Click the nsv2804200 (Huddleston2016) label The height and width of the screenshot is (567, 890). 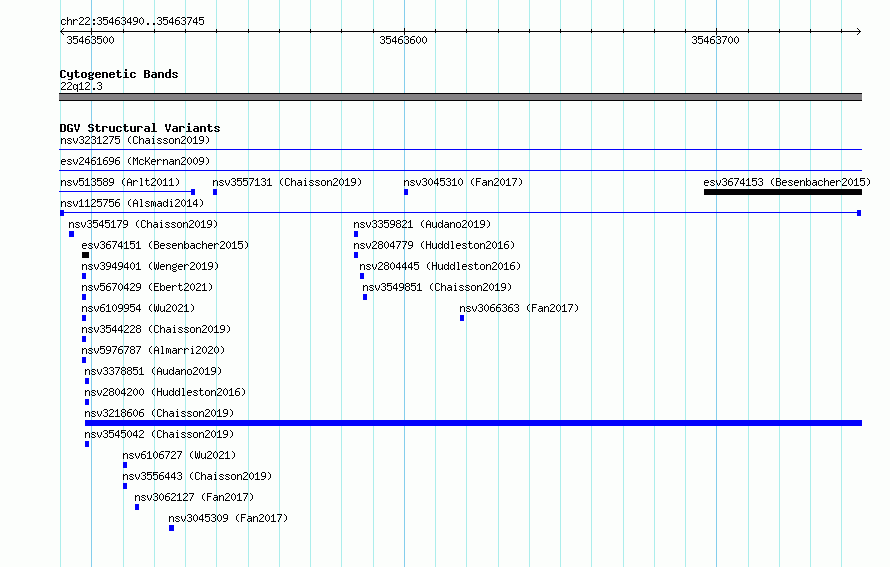(165, 392)
